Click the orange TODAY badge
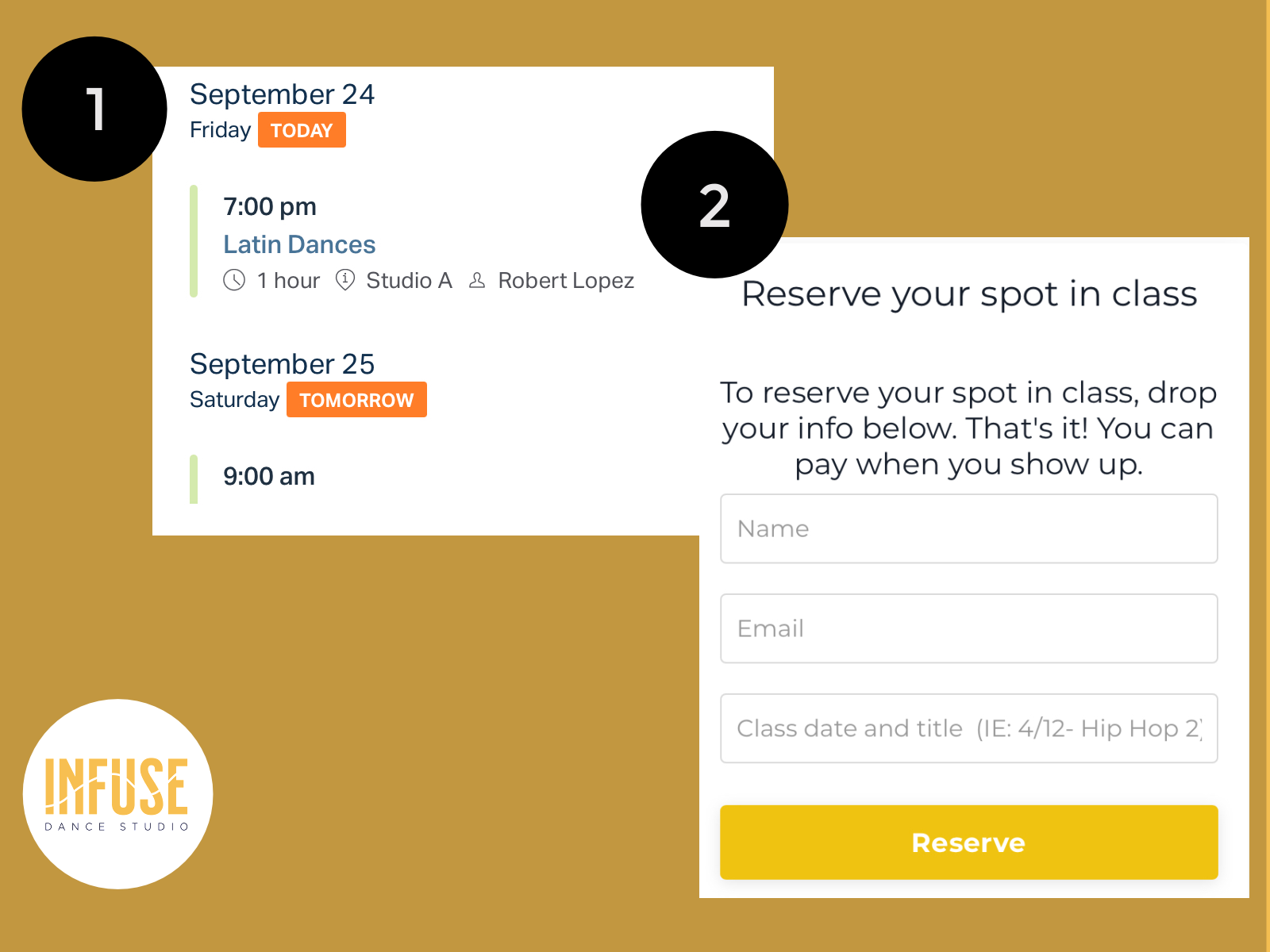 click(x=302, y=130)
